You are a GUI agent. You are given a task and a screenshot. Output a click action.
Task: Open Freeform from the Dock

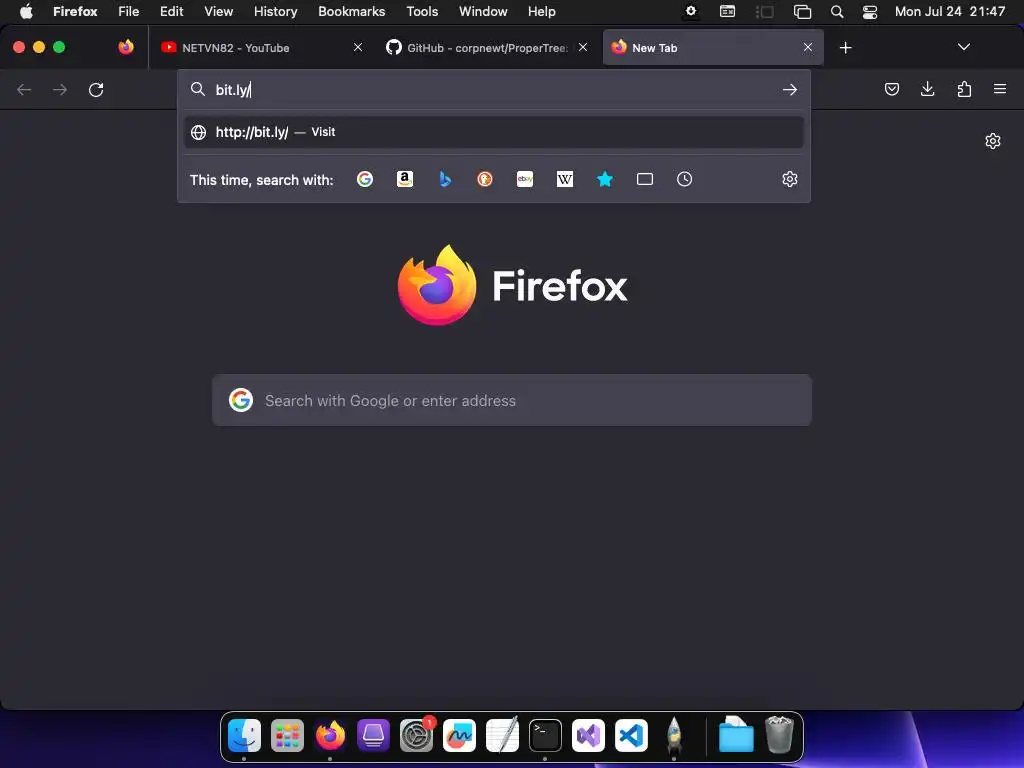click(459, 735)
